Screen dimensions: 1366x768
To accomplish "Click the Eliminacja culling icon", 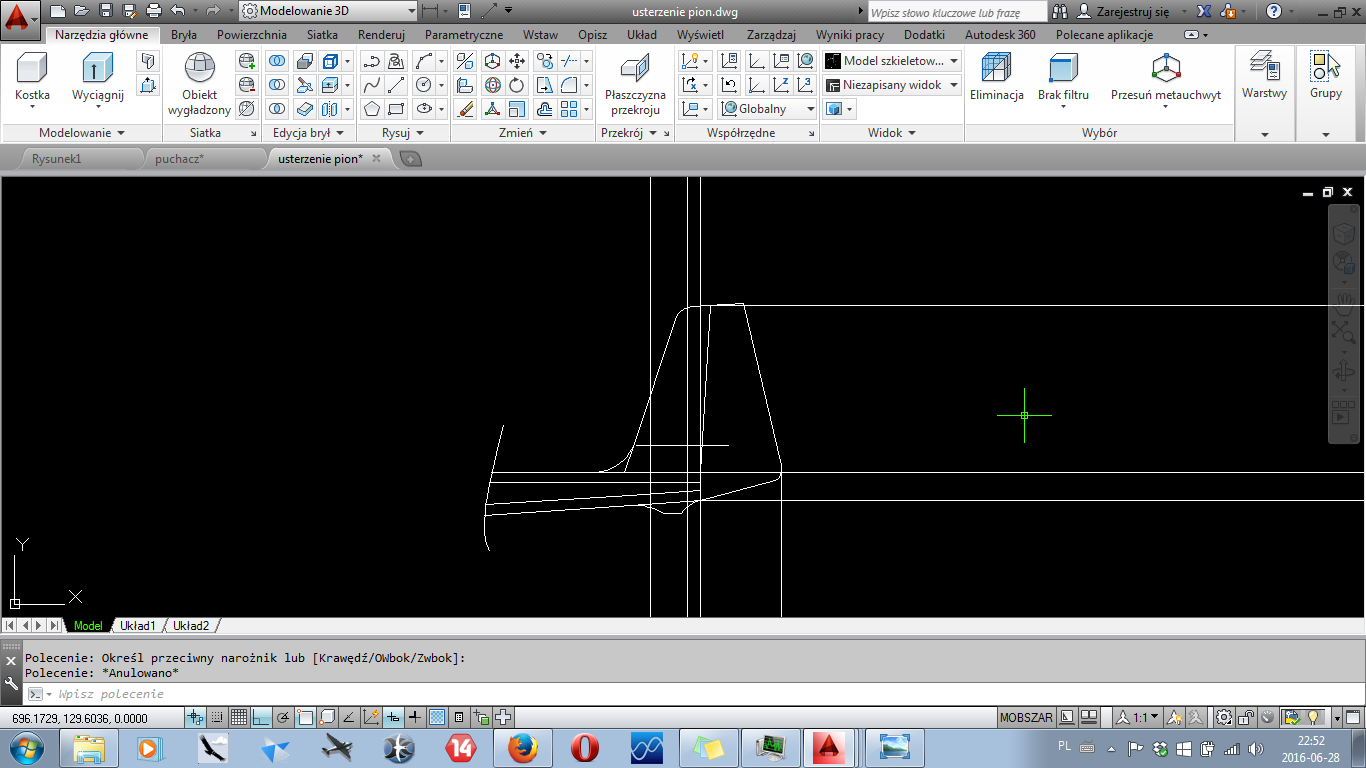I will 996,77.
